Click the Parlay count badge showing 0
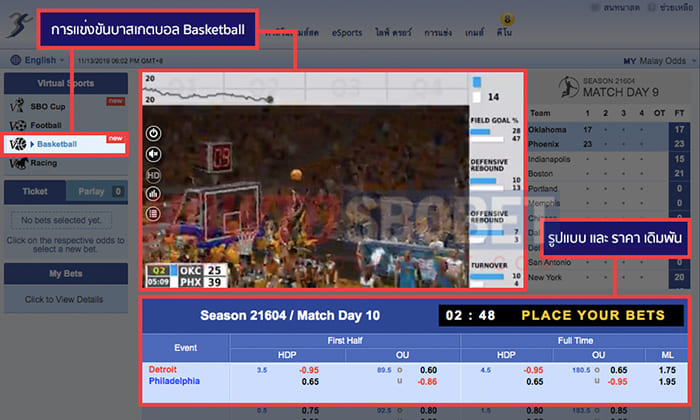This screenshot has width=700, height=420. 118,191
